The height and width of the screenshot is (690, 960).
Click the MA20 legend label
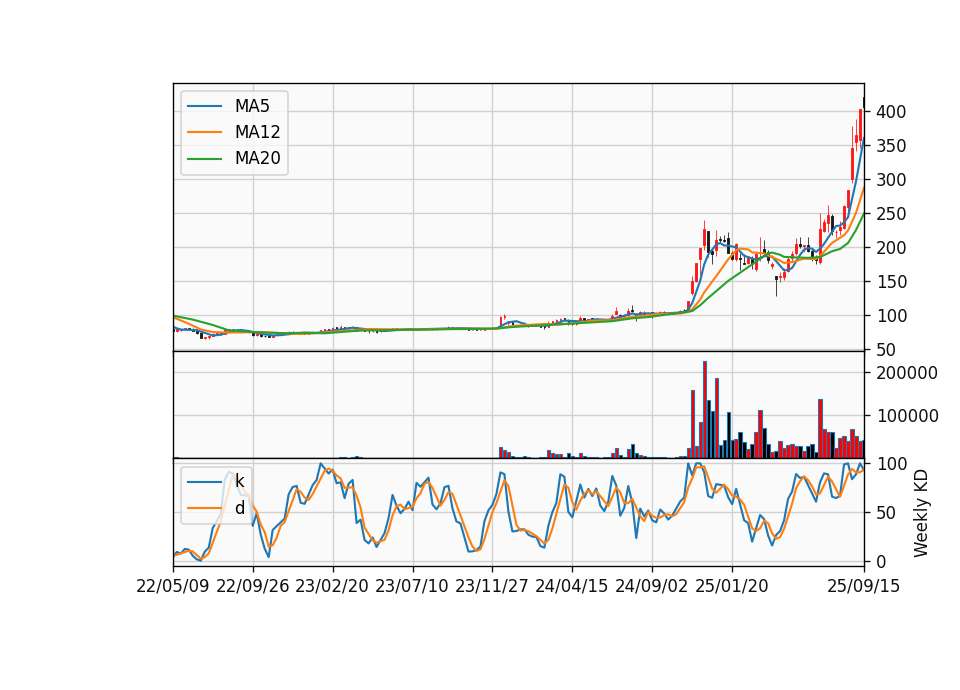[x=257, y=159]
